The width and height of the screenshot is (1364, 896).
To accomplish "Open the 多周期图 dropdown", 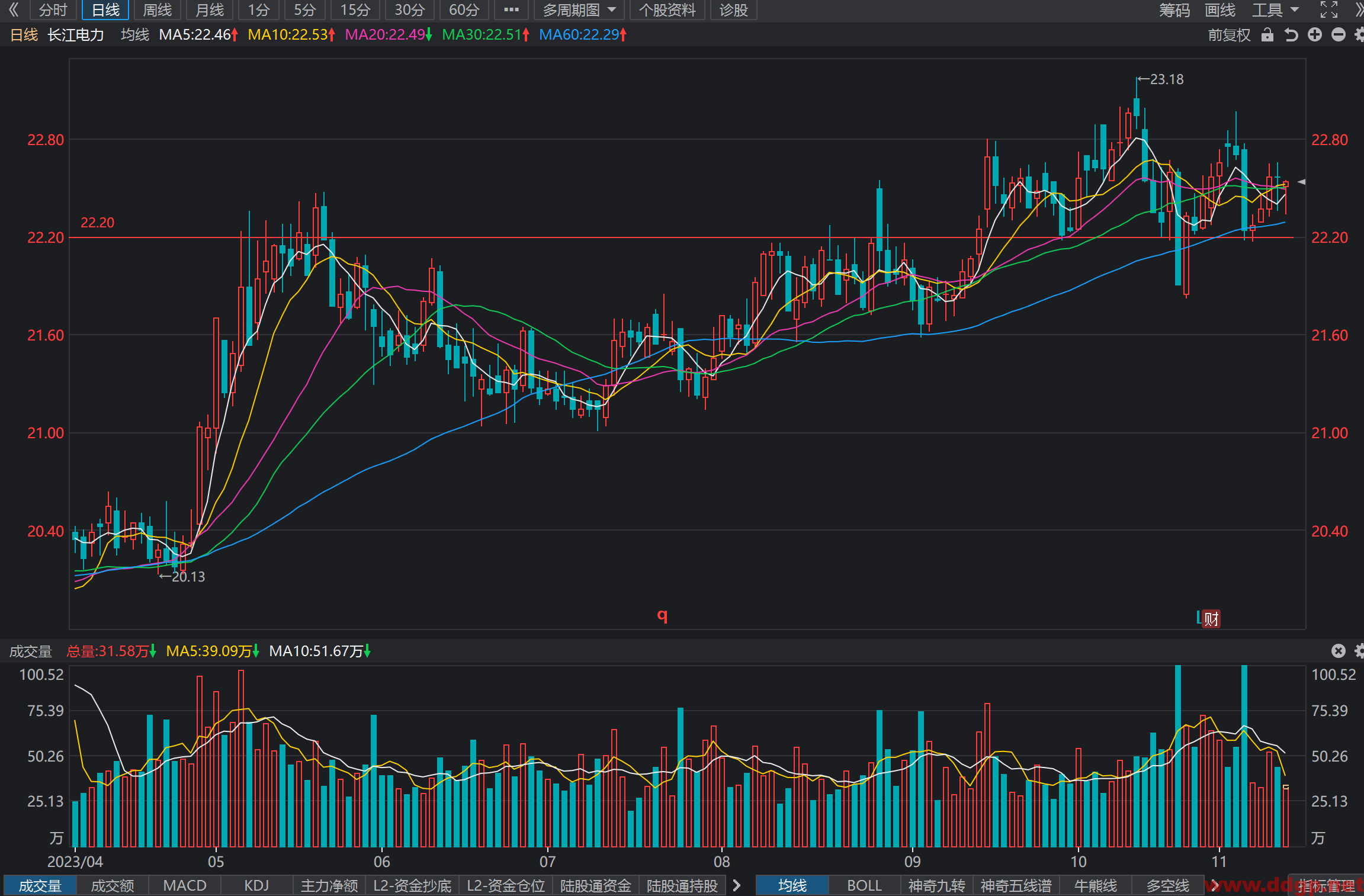I will (579, 10).
